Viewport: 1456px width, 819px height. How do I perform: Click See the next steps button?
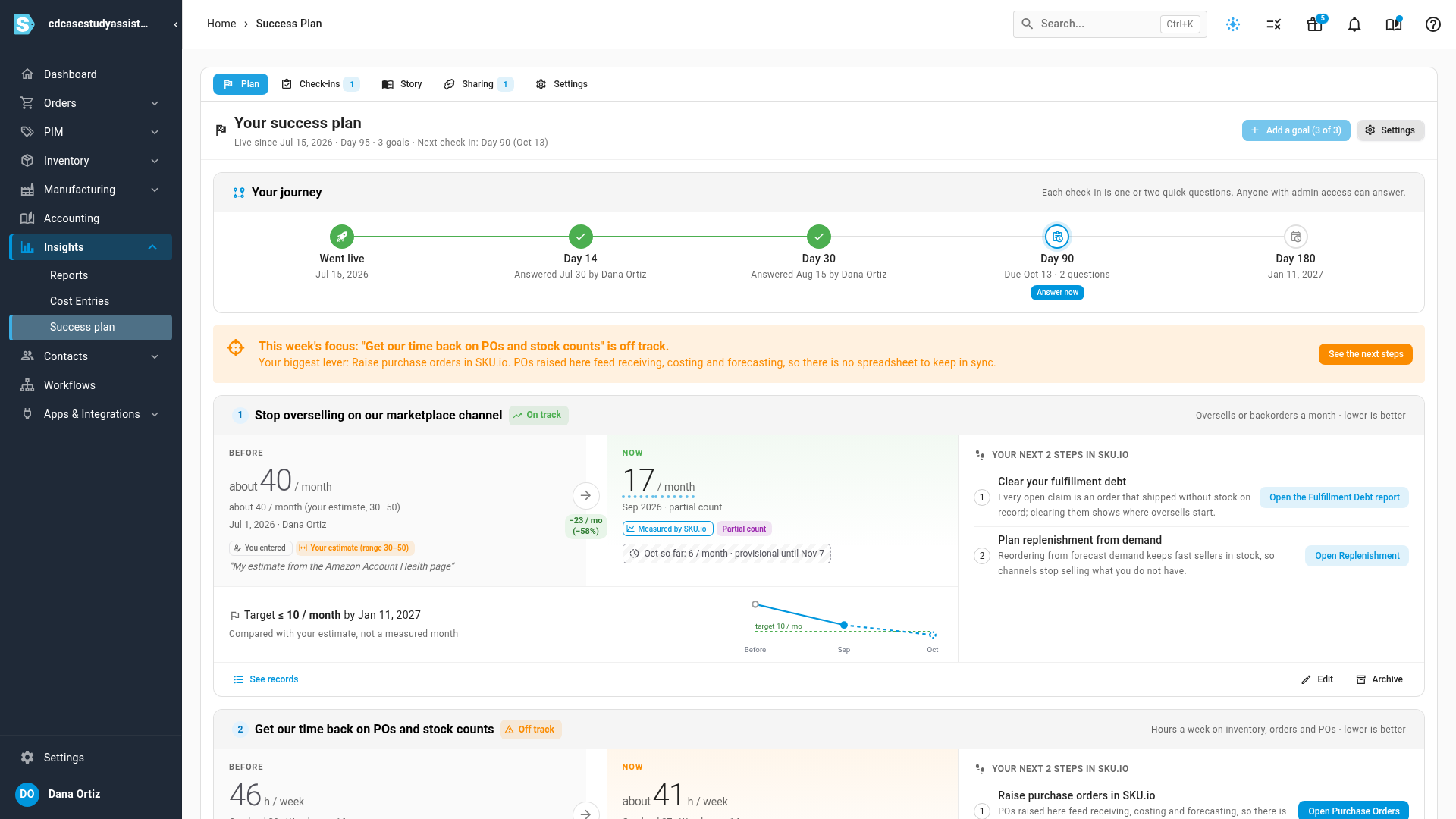pos(1365,354)
